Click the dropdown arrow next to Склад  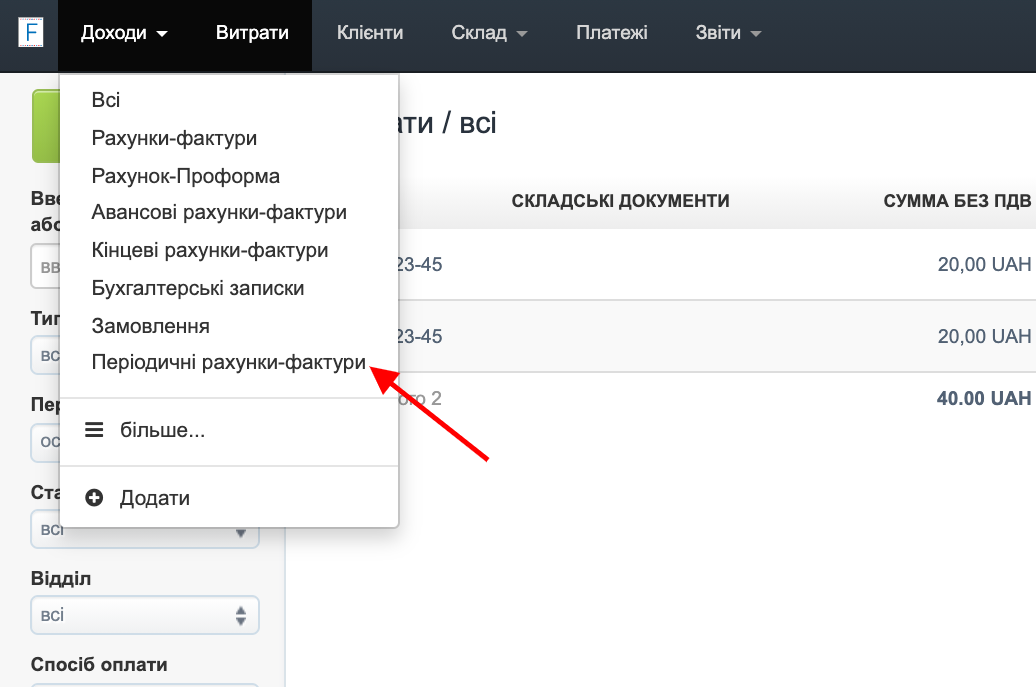click(x=521, y=32)
